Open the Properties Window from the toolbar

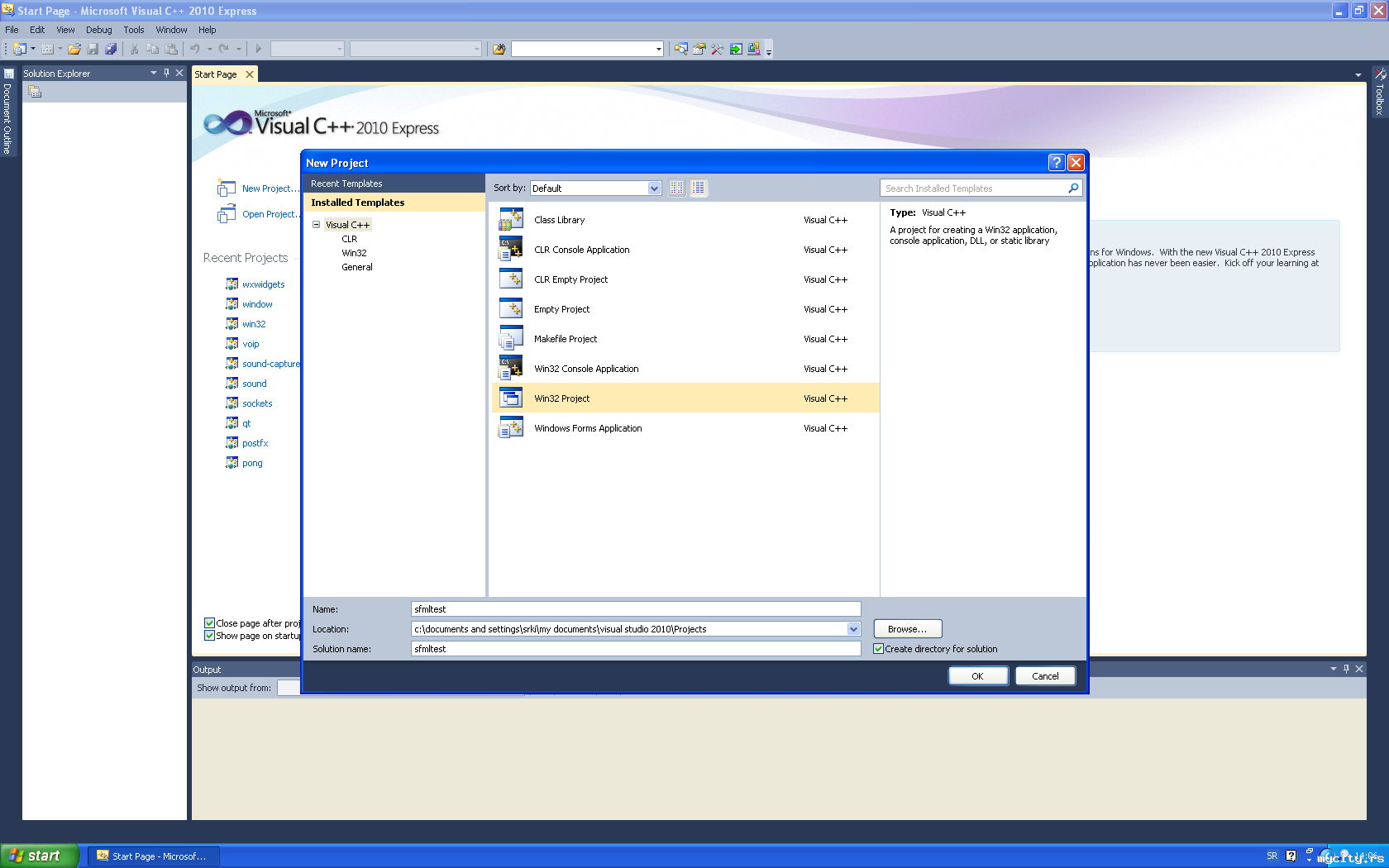point(699,49)
